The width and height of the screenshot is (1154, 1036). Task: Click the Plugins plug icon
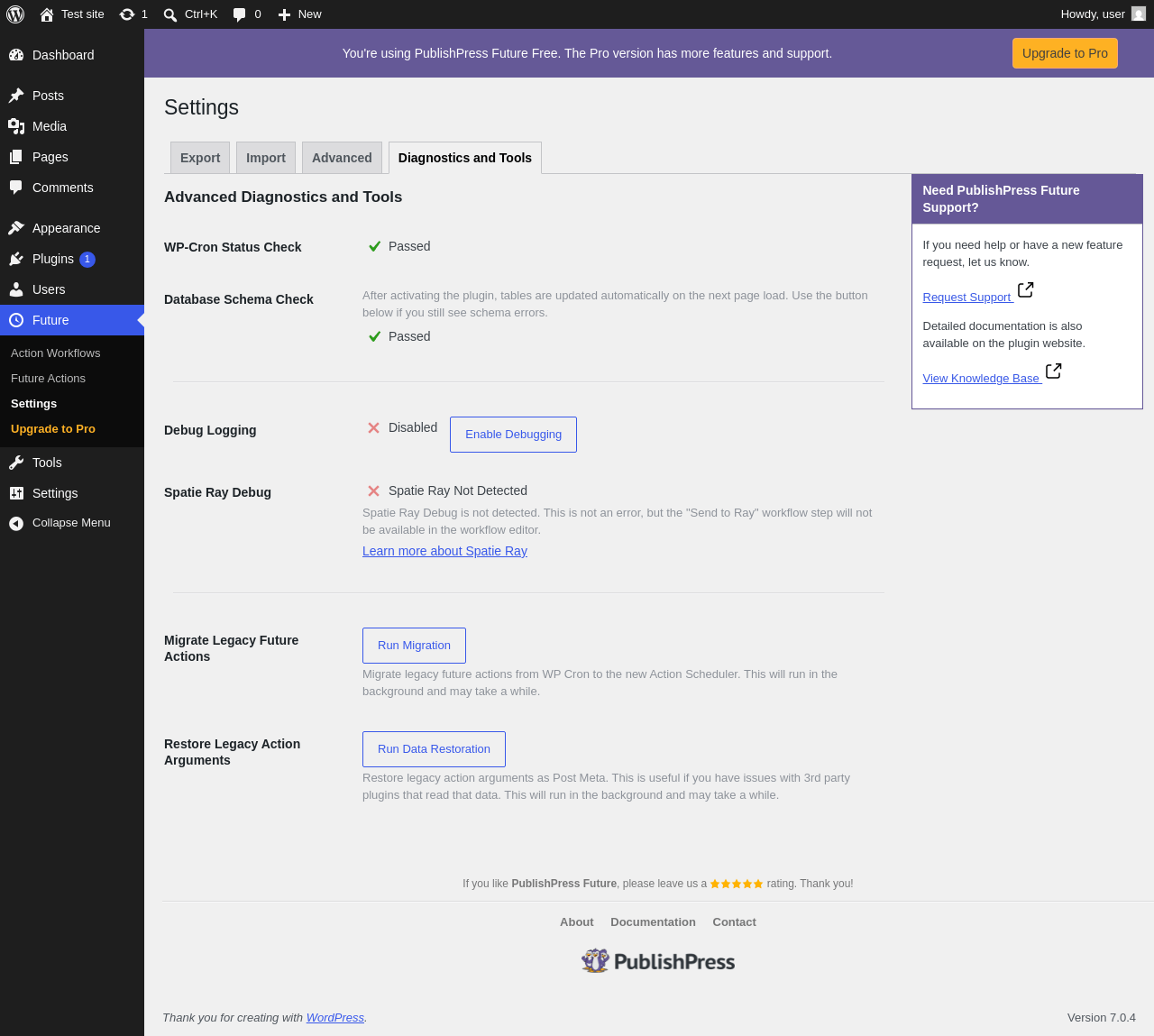click(16, 259)
